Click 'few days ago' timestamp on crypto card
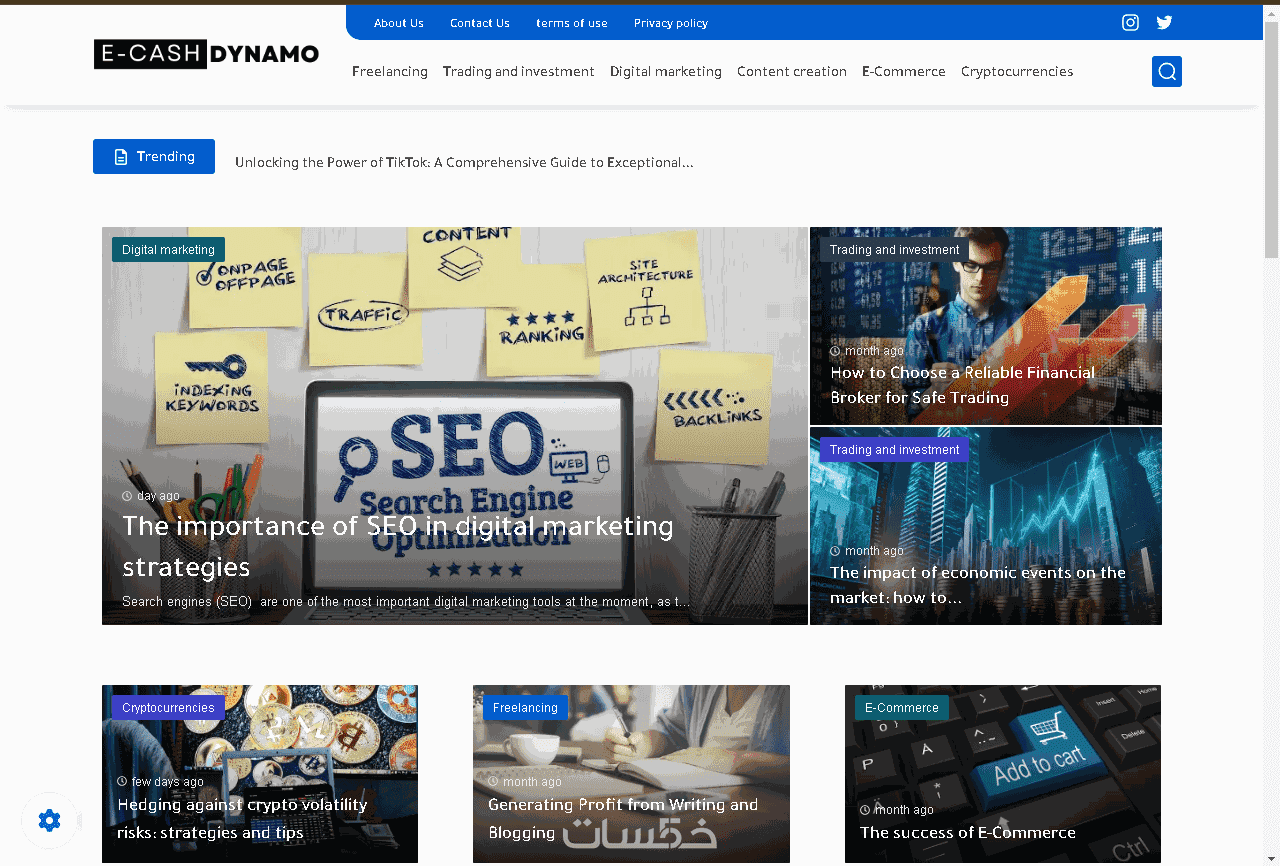 pyautogui.click(x=168, y=782)
